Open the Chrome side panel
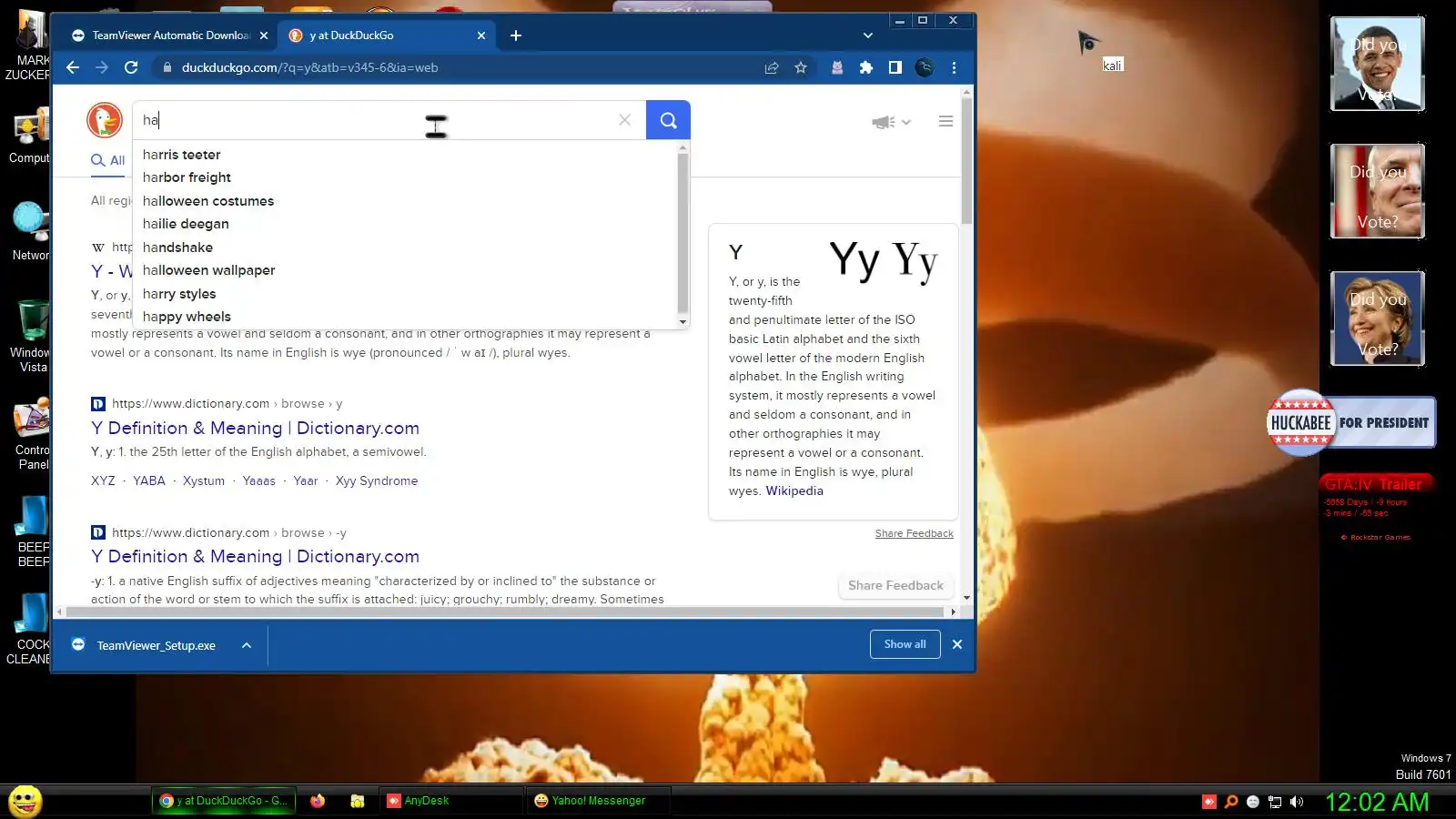1456x819 pixels. point(895,67)
